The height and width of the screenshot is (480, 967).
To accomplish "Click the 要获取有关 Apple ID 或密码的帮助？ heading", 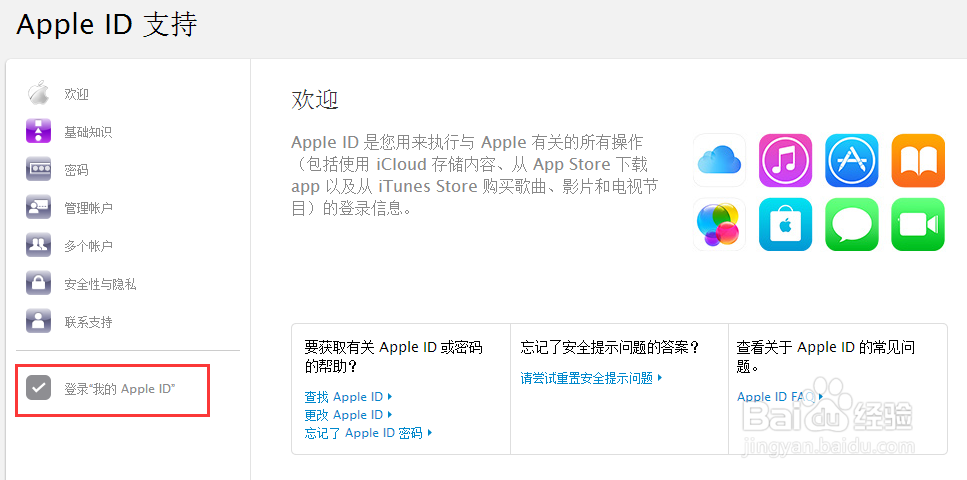I will [x=393, y=357].
